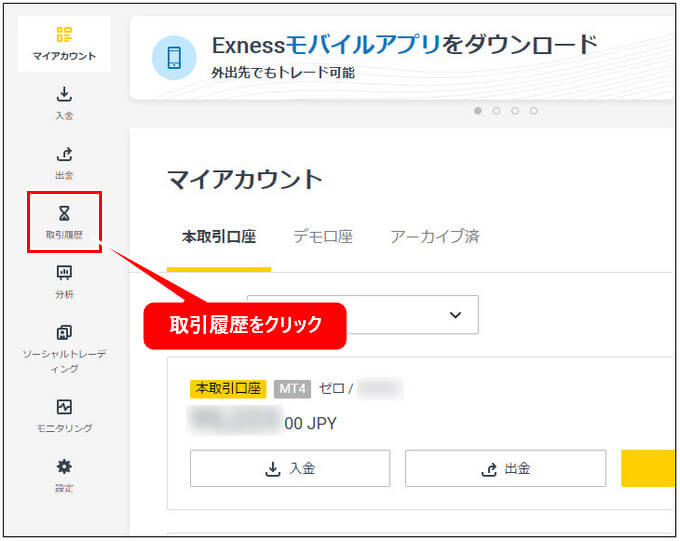Open the deposit (入金) sidebar icon
This screenshot has width=680, height=541.
click(x=64, y=94)
